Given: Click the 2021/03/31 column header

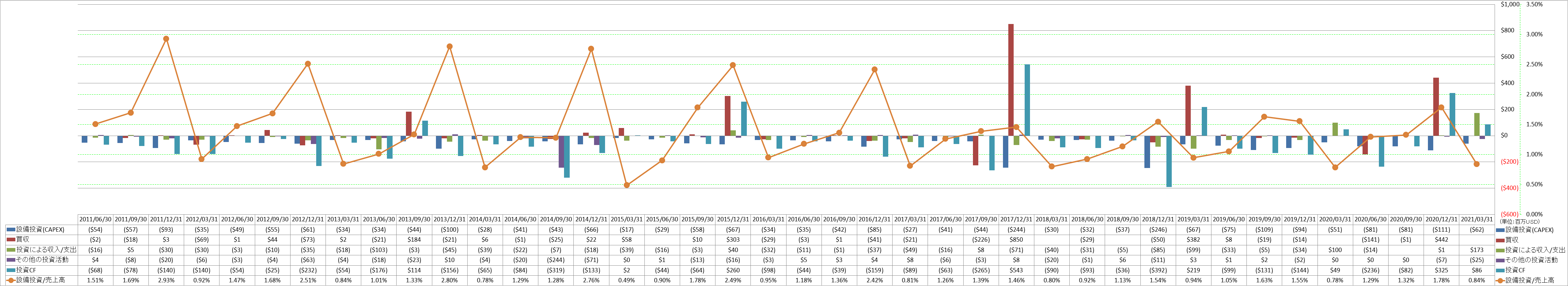Looking at the screenshot, I should point(1477,220).
